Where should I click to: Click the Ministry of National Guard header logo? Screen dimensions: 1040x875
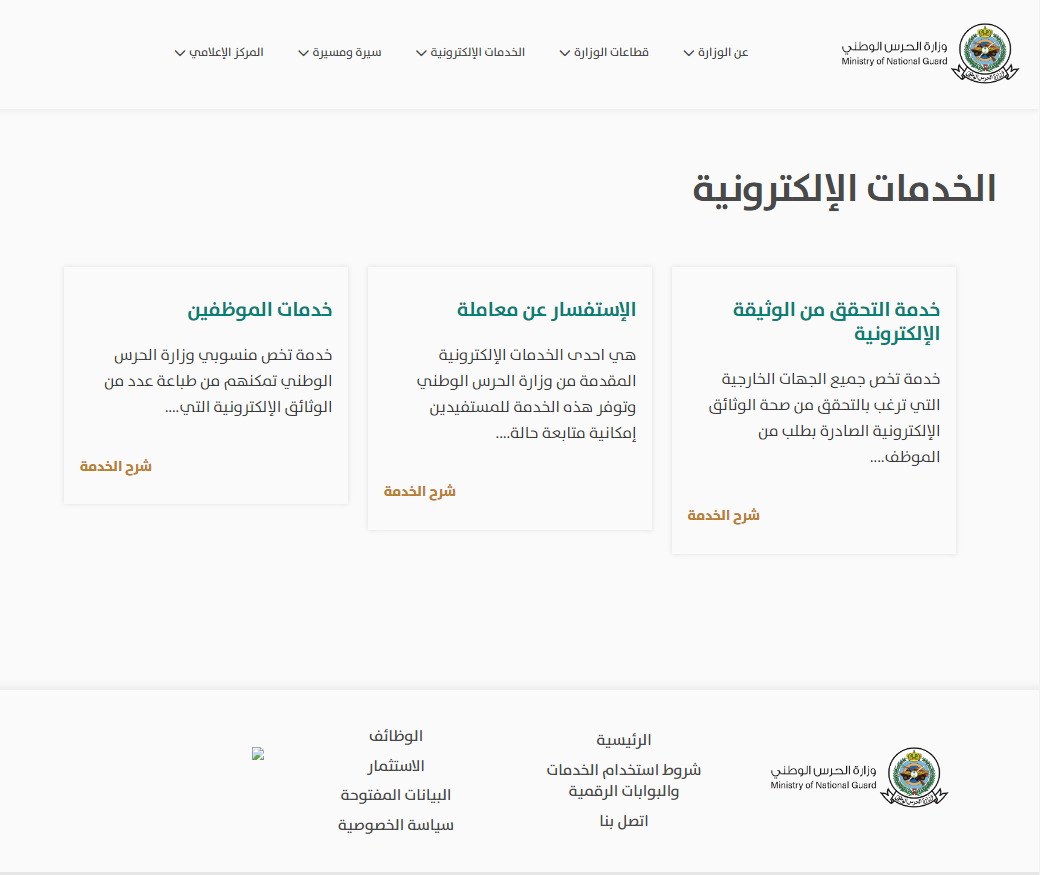[930, 53]
